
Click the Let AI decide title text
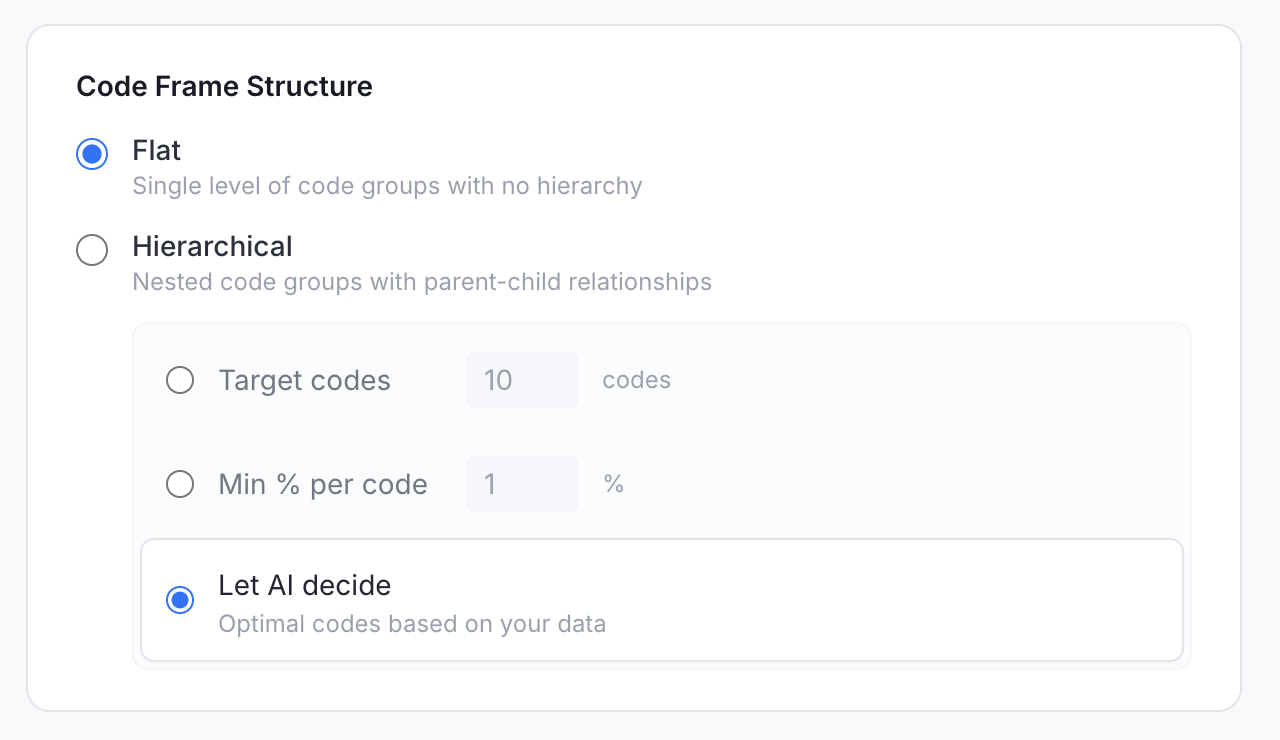[304, 585]
